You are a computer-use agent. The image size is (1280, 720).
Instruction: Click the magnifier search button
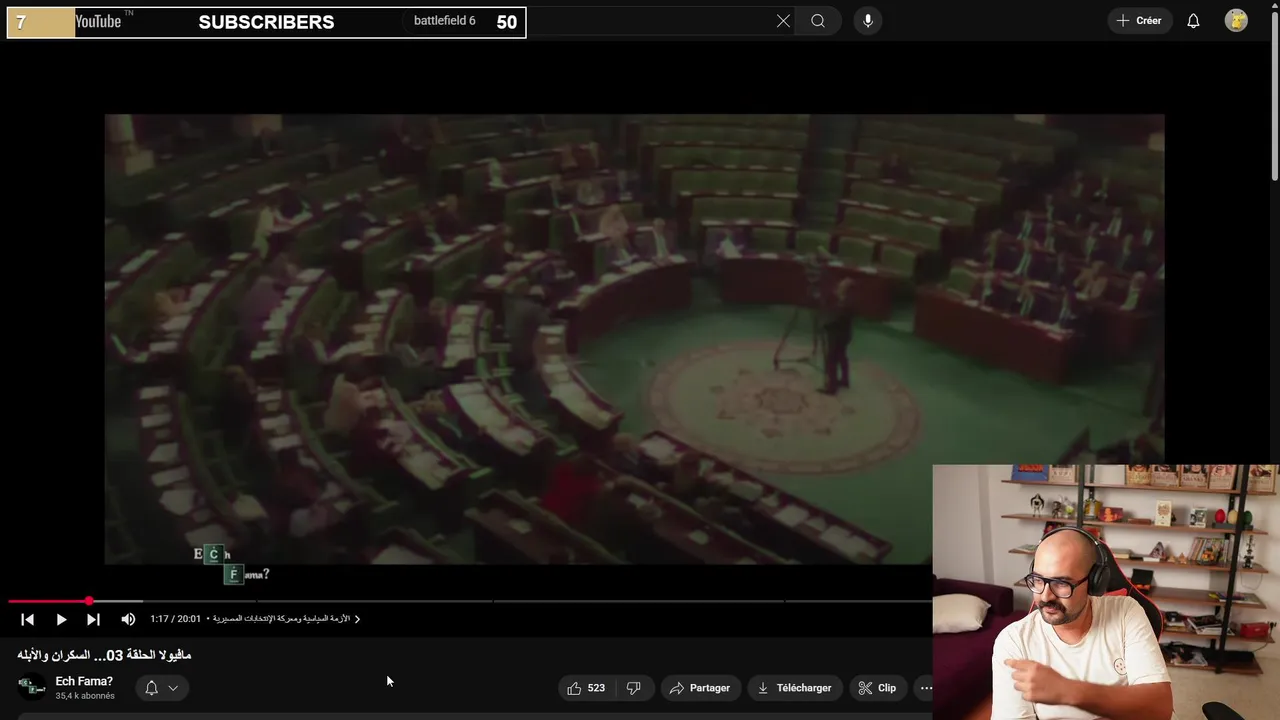point(818,21)
